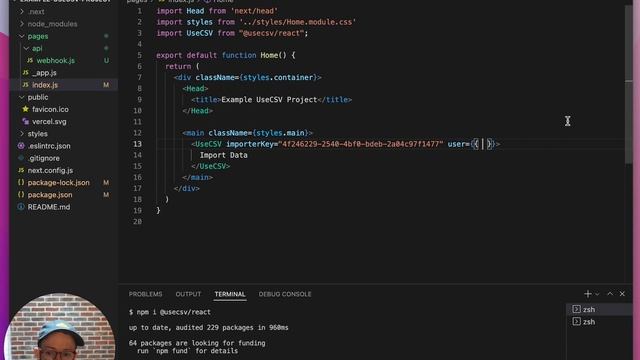Screen dimensions: 640x360
Task: Open _app.js file
Action: point(44,73)
